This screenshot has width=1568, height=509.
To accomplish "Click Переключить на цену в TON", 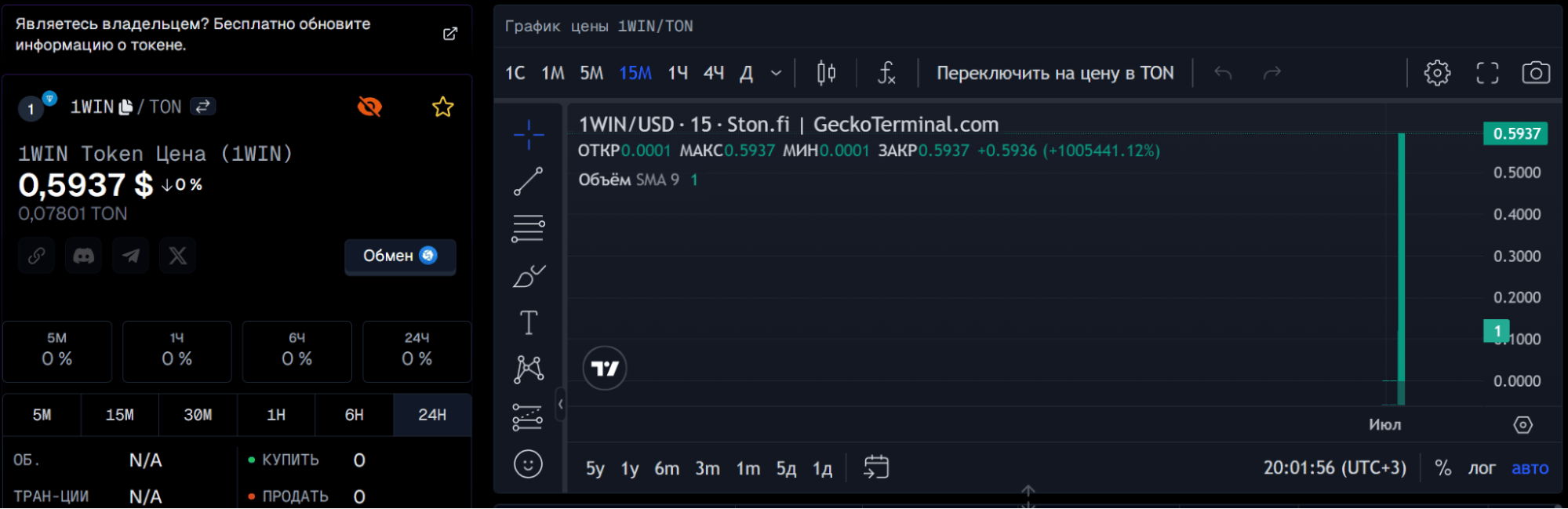I will (x=1055, y=73).
